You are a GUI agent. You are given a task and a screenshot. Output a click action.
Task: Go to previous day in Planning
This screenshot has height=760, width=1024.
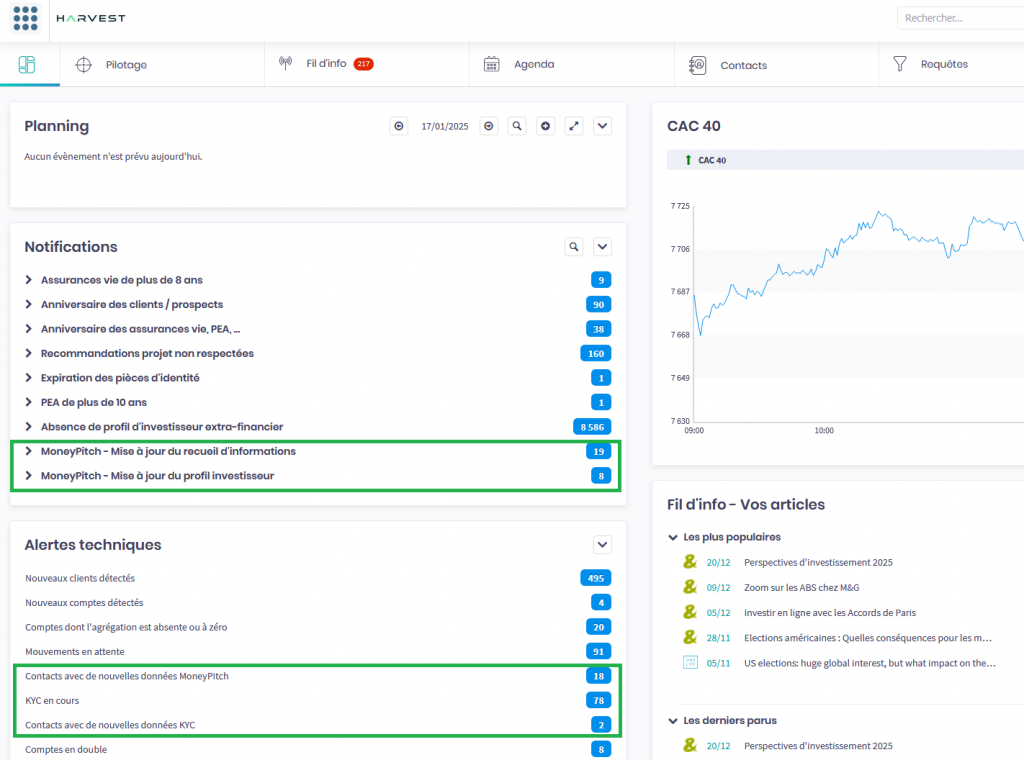[399, 126]
